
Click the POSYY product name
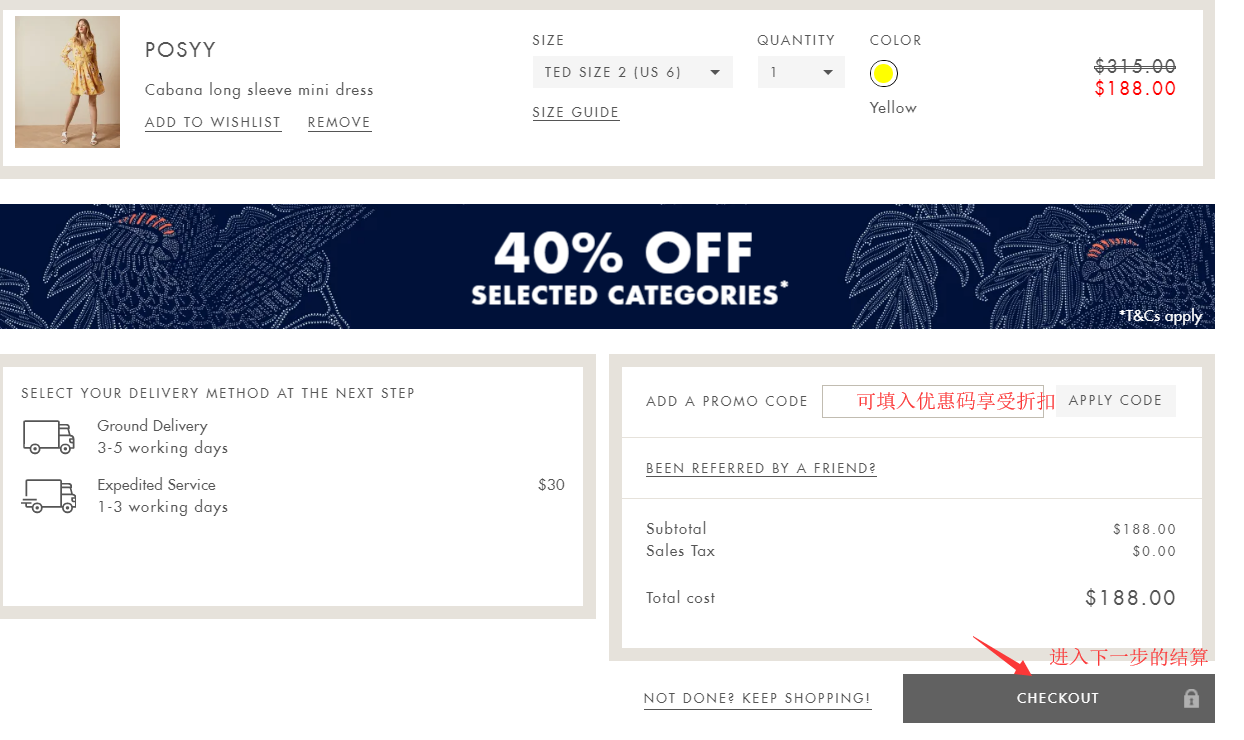point(180,50)
